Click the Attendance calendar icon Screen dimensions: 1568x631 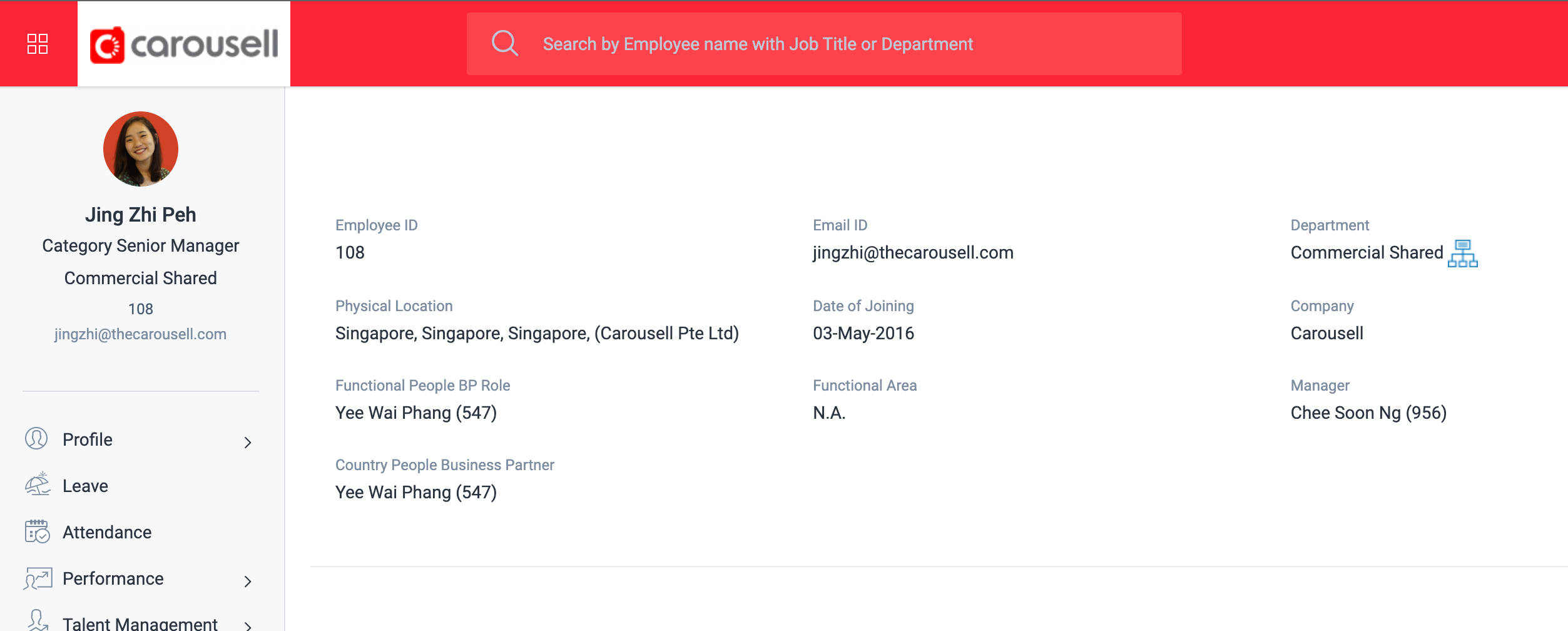(37, 531)
